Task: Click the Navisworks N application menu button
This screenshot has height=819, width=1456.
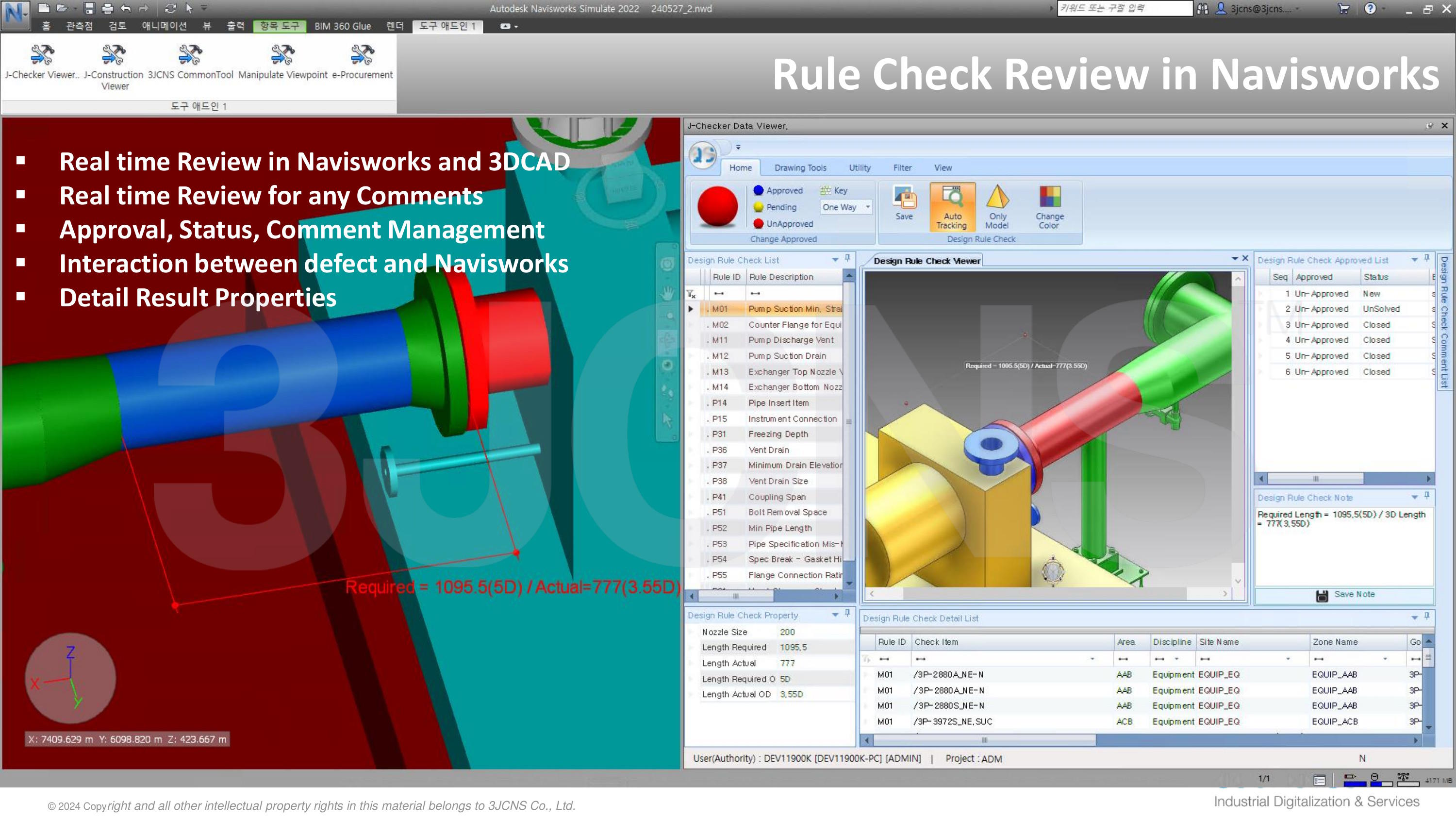Action: (x=15, y=15)
